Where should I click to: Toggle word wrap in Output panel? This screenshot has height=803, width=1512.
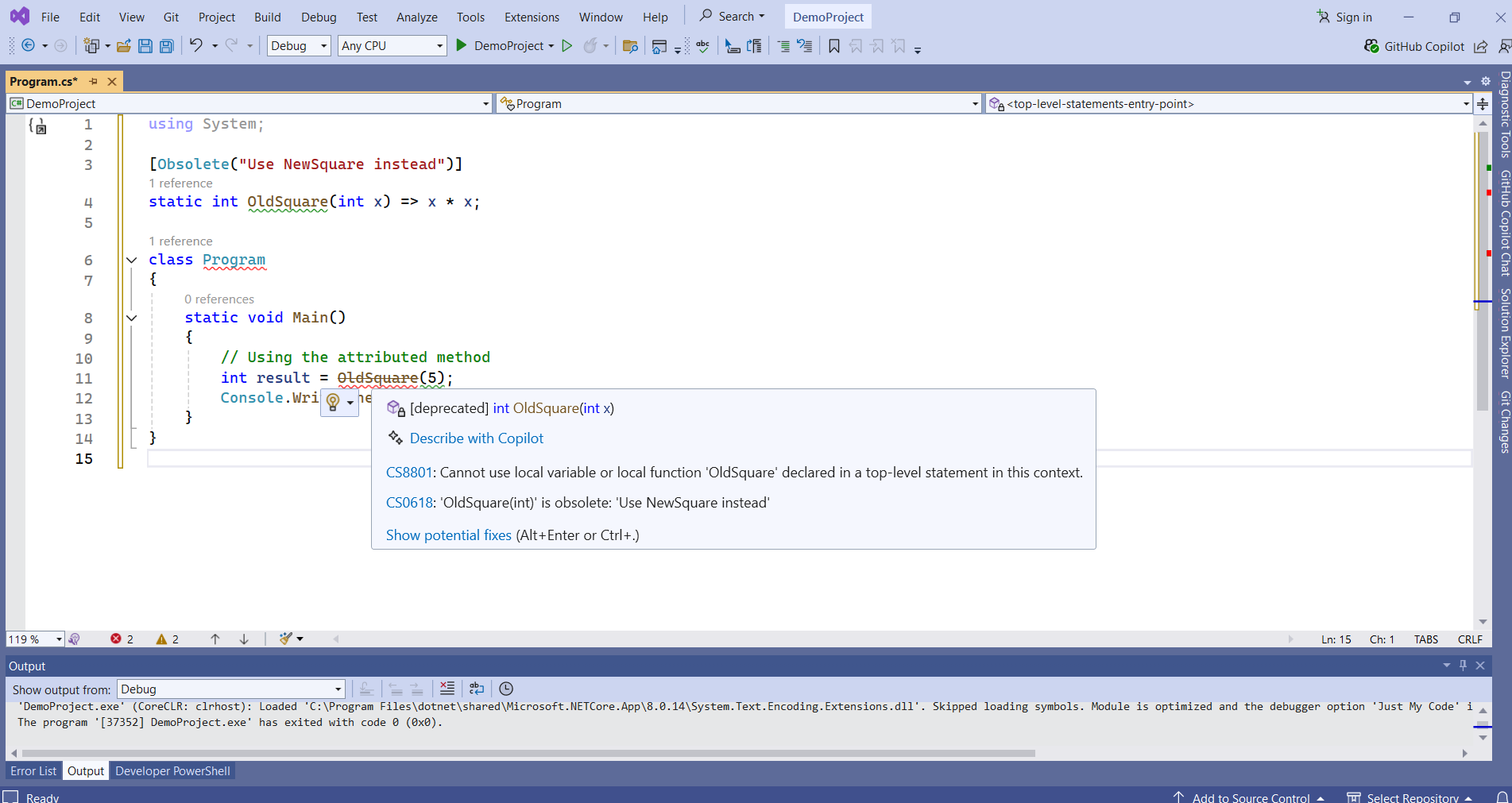[477, 689]
